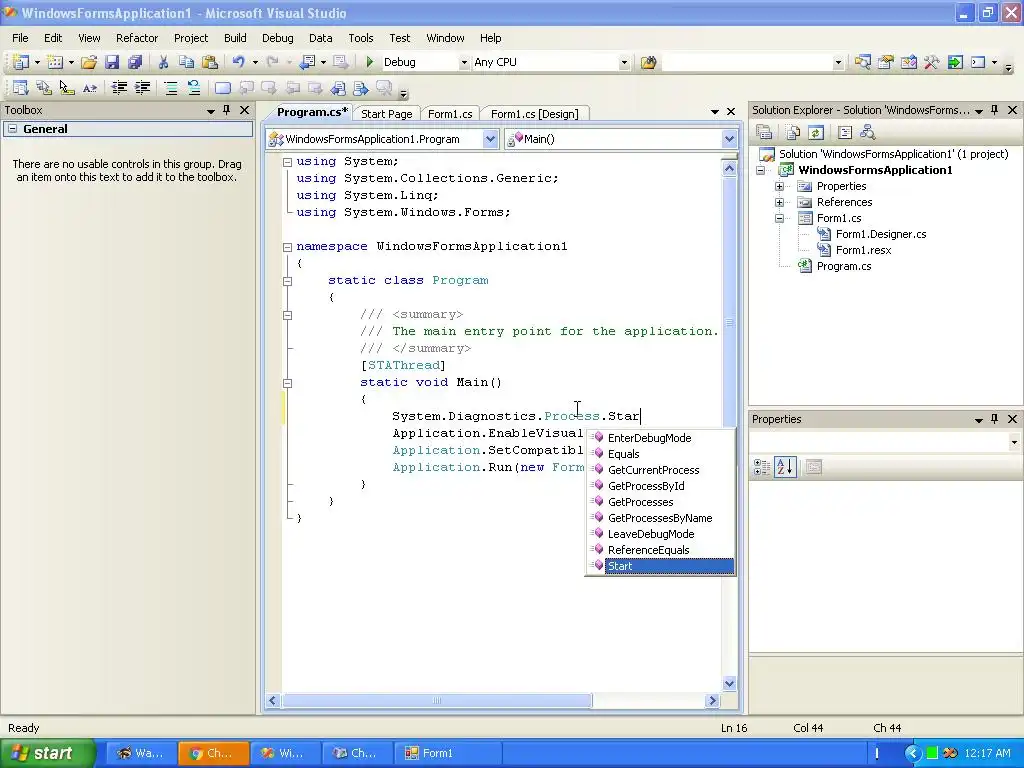Viewport: 1024px width, 768px height.
Task: Click the Copy toolbar icon
Action: 186,62
